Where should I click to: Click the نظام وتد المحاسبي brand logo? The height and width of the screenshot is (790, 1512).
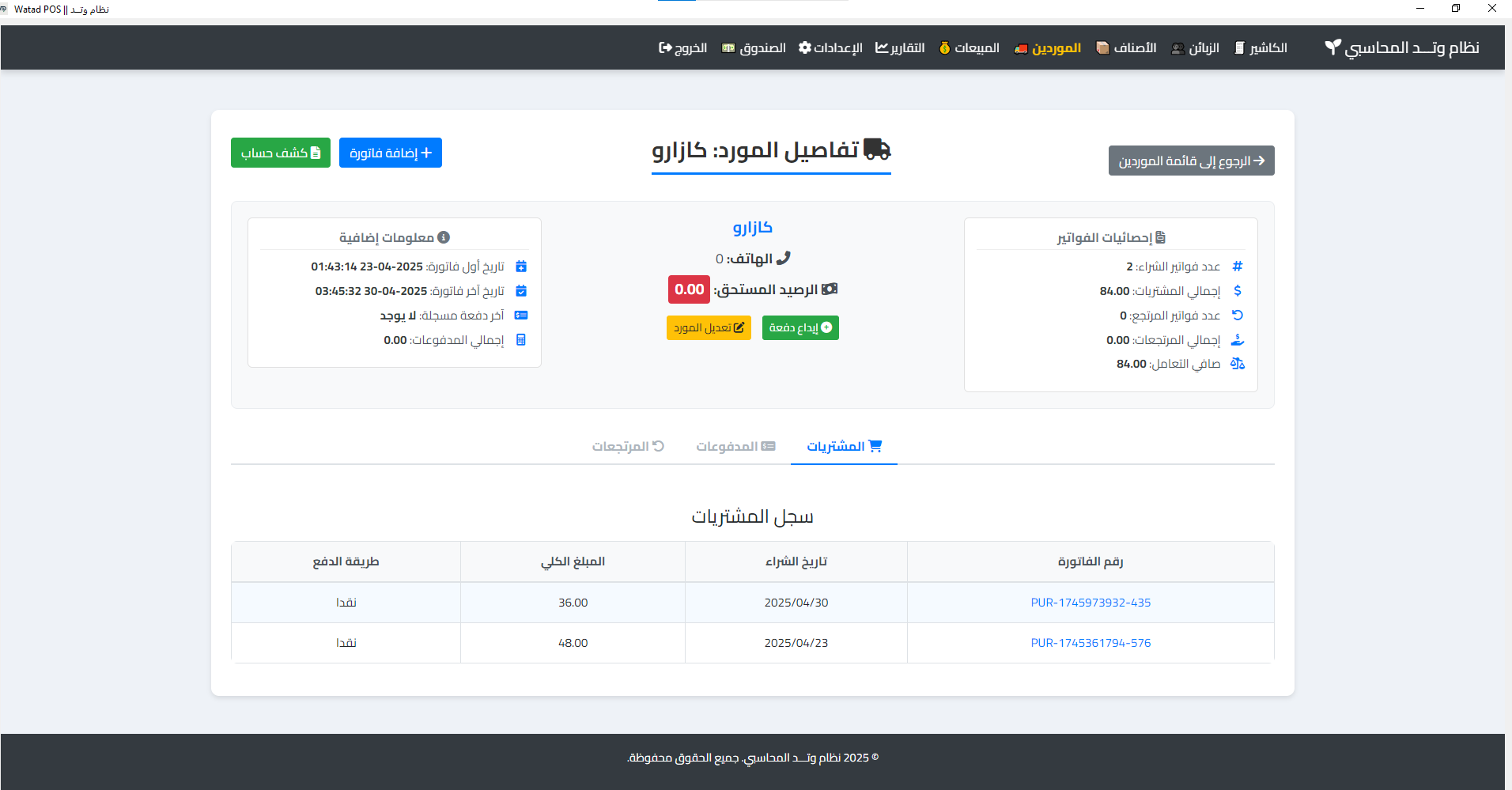click(1402, 47)
